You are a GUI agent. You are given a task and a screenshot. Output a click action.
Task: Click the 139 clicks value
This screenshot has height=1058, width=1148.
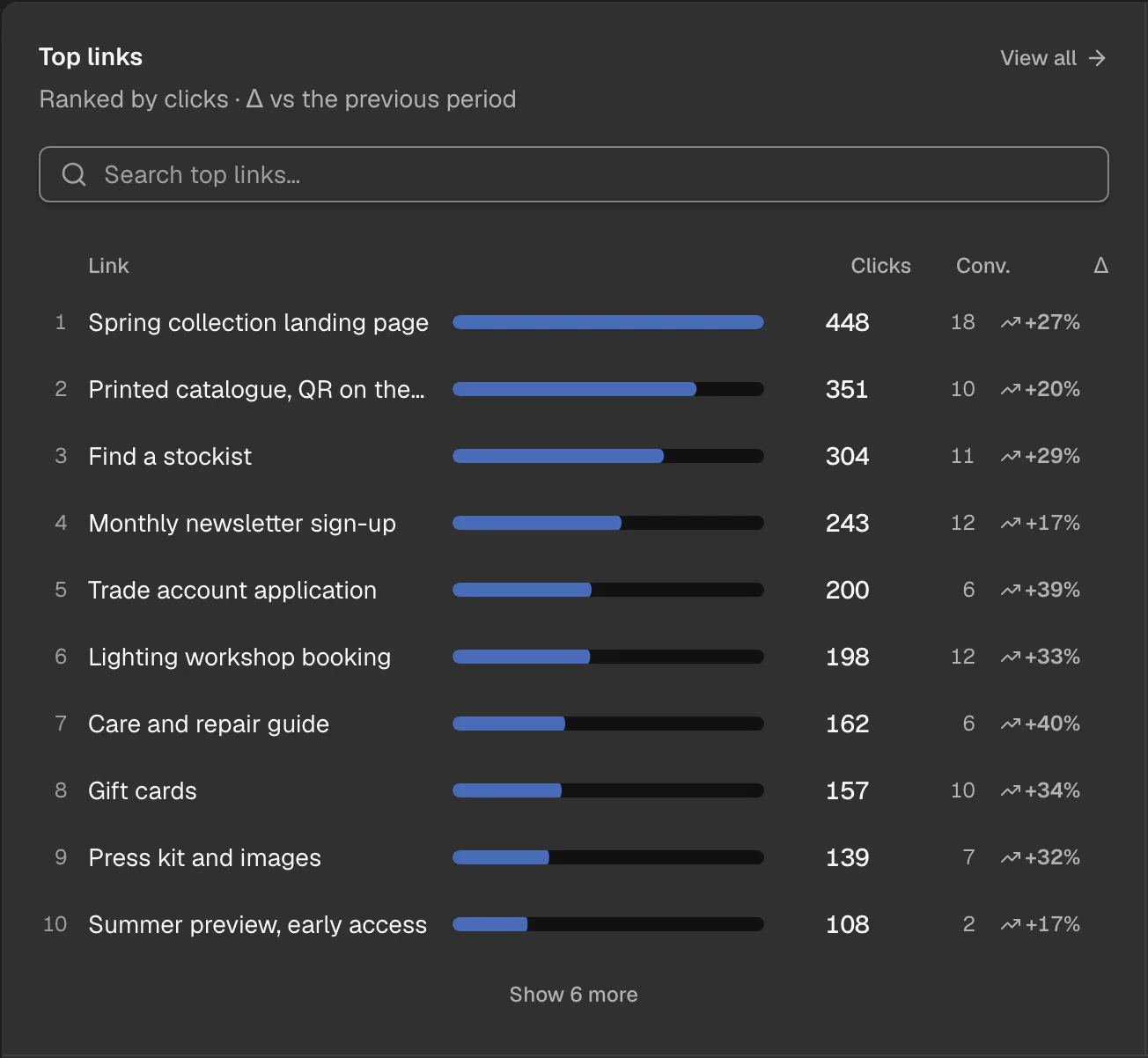click(847, 858)
